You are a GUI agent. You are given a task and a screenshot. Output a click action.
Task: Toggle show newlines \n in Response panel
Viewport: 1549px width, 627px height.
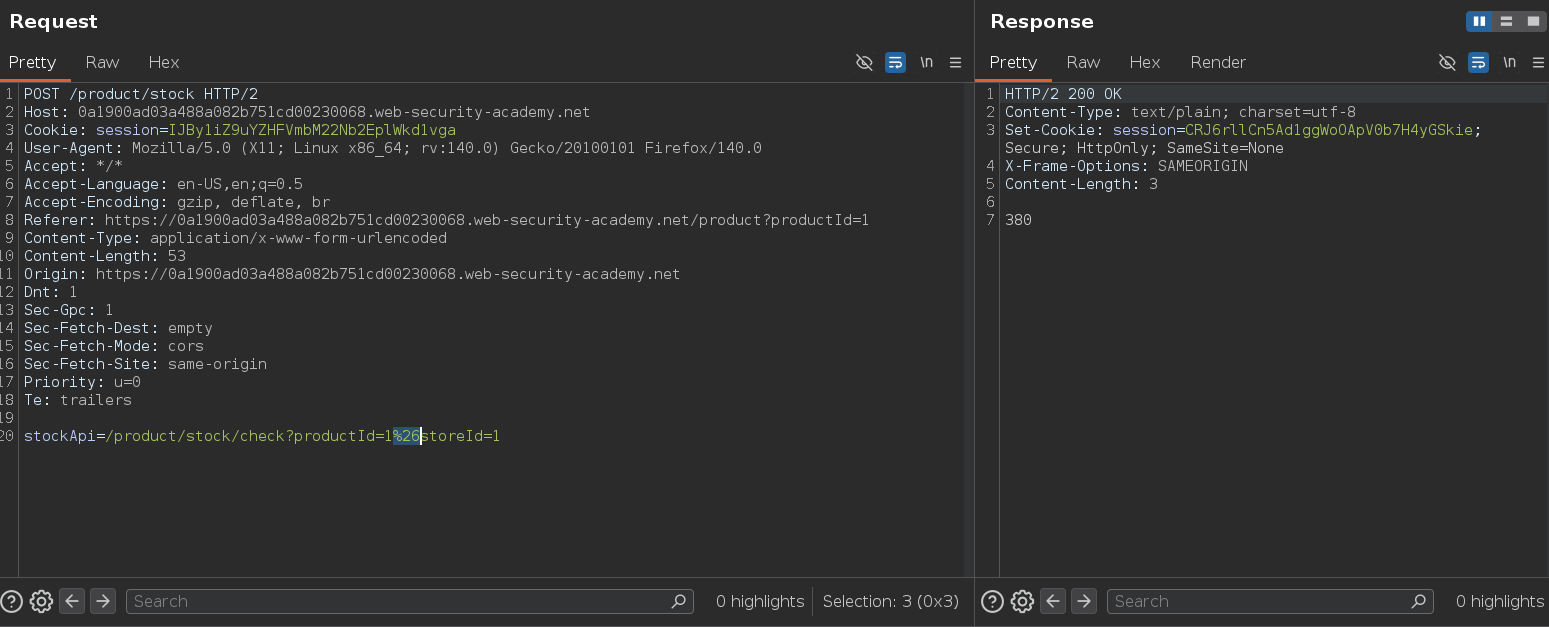1509,62
